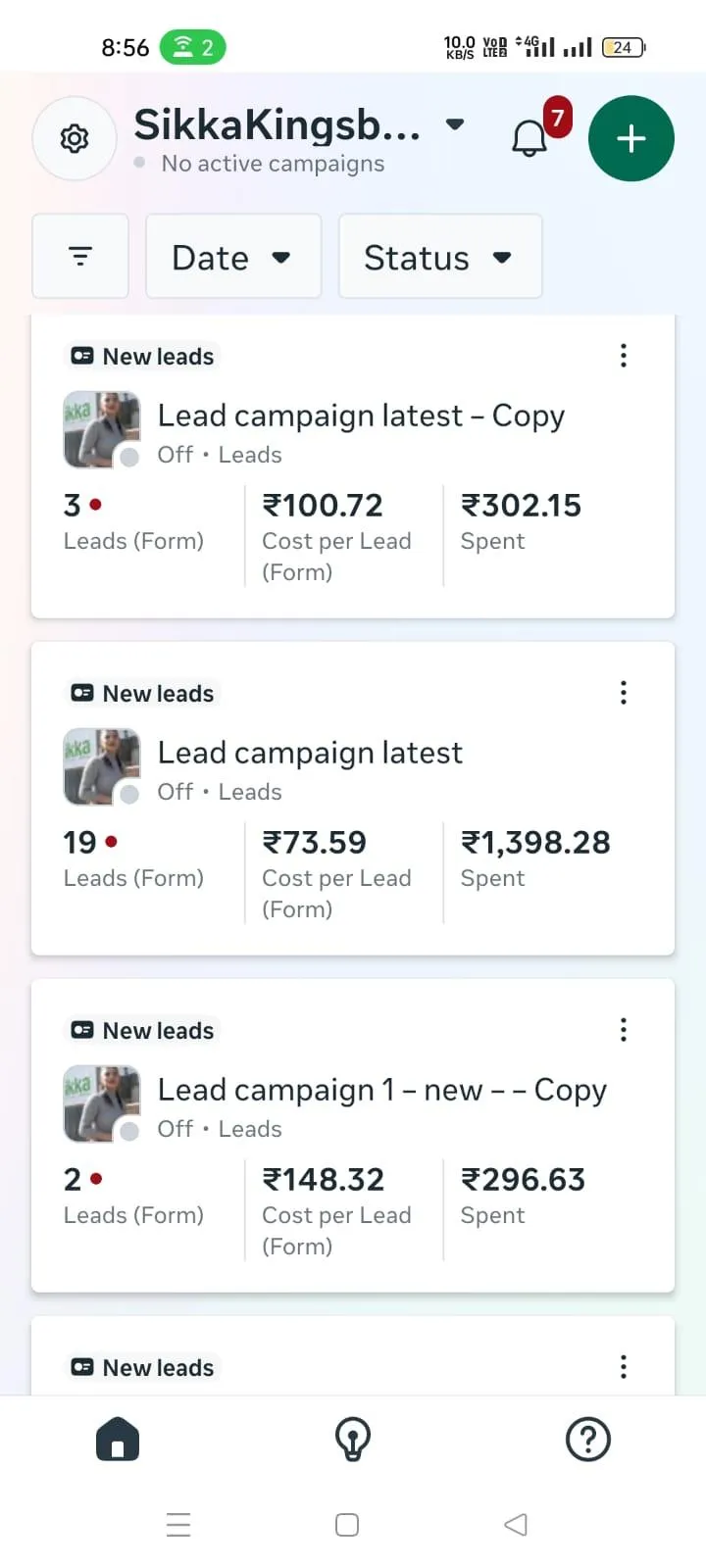Open notifications bell with 7 alerts

tap(530, 138)
